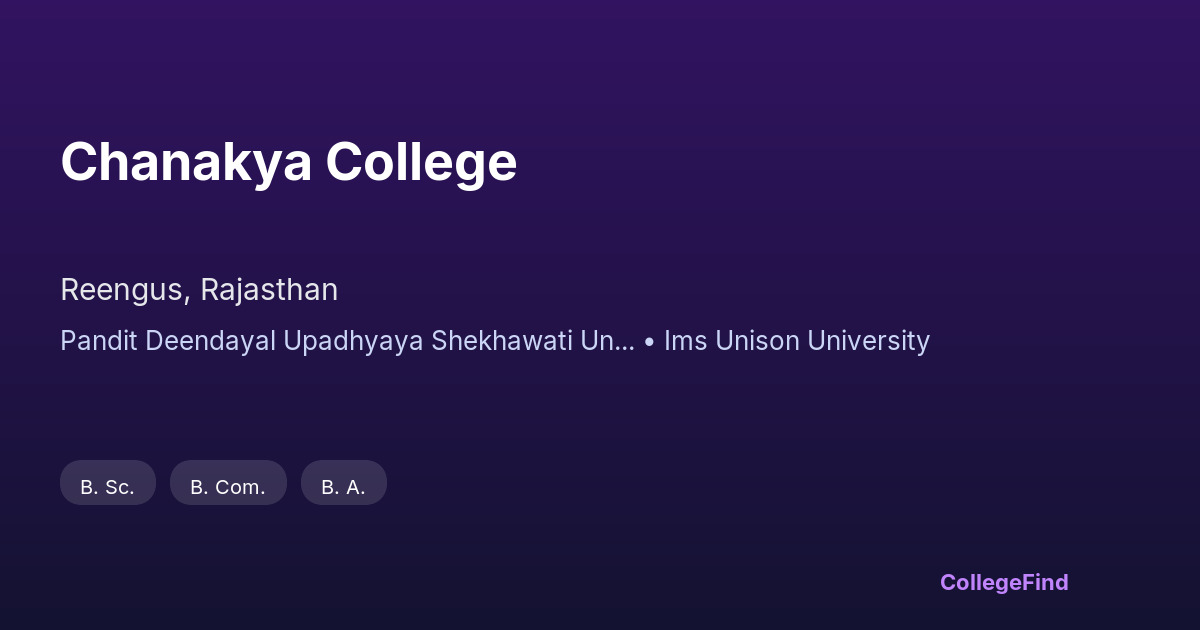Image resolution: width=1200 pixels, height=630 pixels.
Task: Open the CollegeFind brand logo
Action: click(x=1004, y=582)
